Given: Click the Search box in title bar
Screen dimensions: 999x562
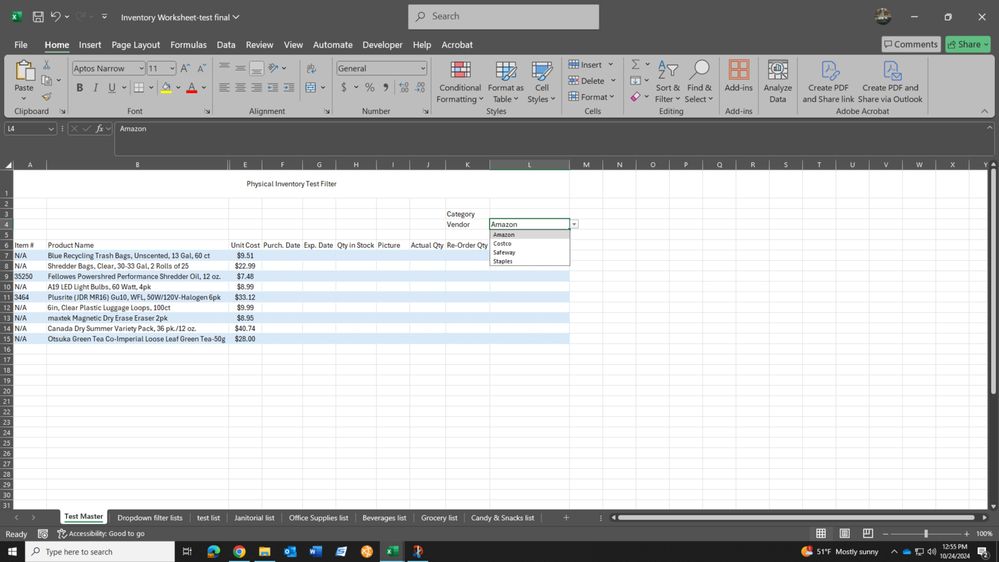Looking at the screenshot, I should [x=503, y=17].
